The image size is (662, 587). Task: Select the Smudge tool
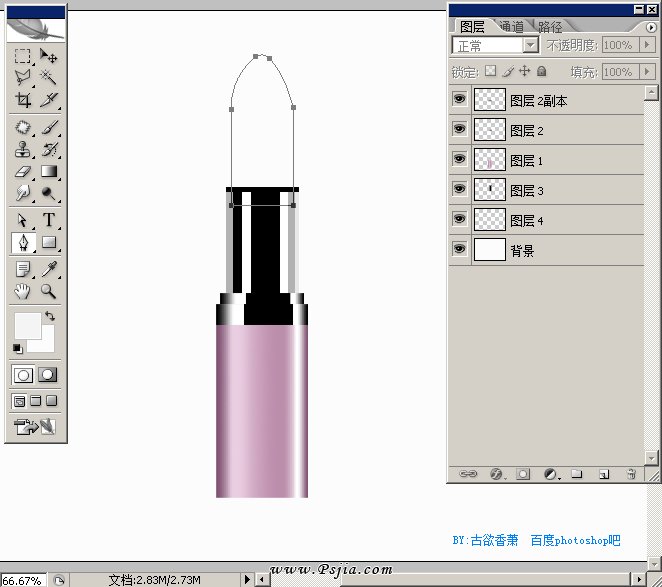click(22, 193)
